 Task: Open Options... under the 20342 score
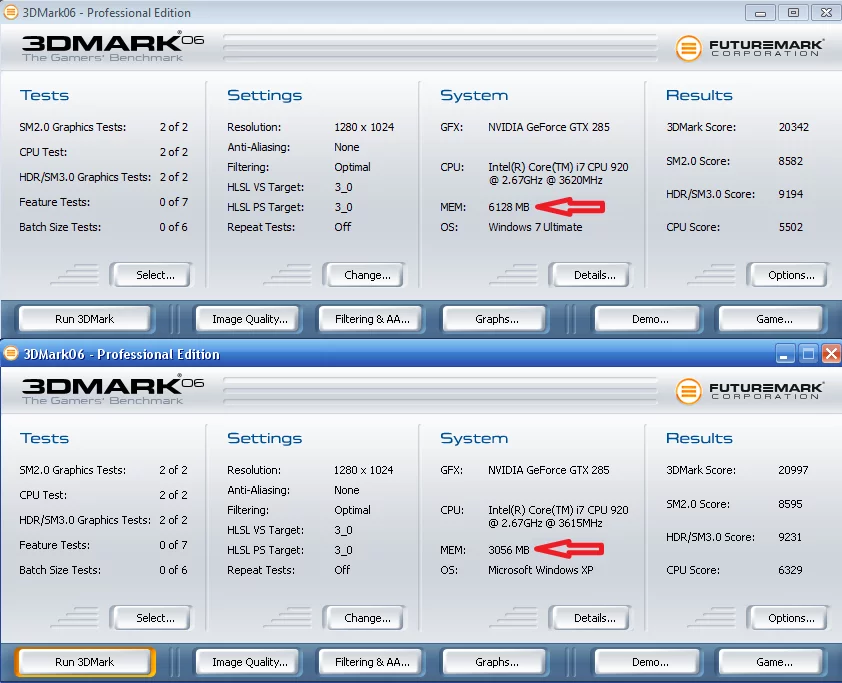[788, 275]
